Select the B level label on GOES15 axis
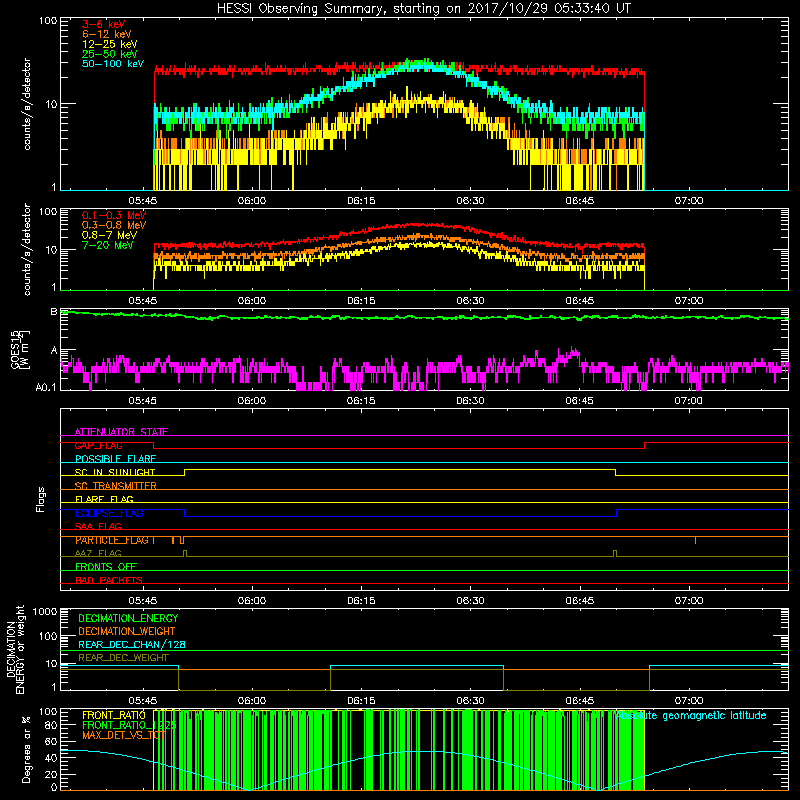Screen dimensions: 800x800 click(54, 311)
